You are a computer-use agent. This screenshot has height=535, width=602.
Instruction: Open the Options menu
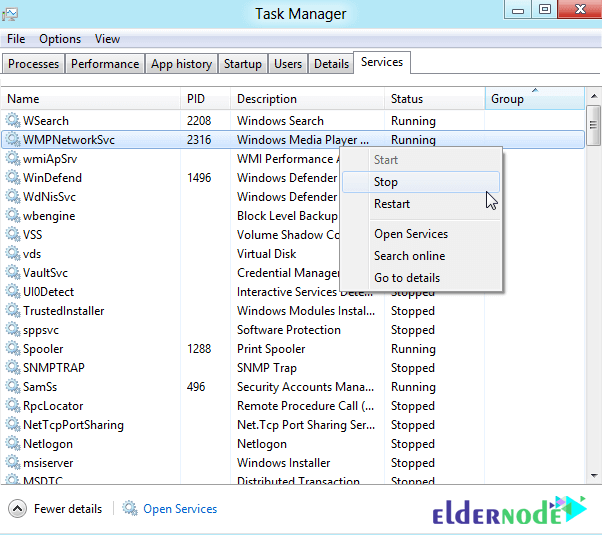tap(60, 39)
